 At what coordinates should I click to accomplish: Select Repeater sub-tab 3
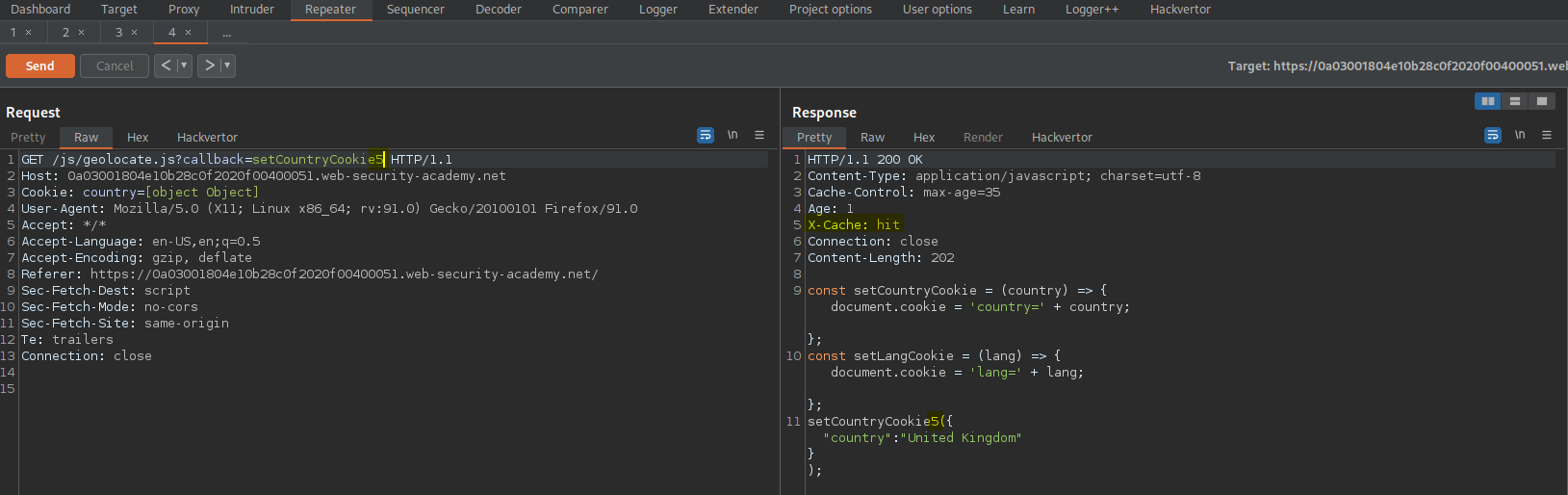119,33
